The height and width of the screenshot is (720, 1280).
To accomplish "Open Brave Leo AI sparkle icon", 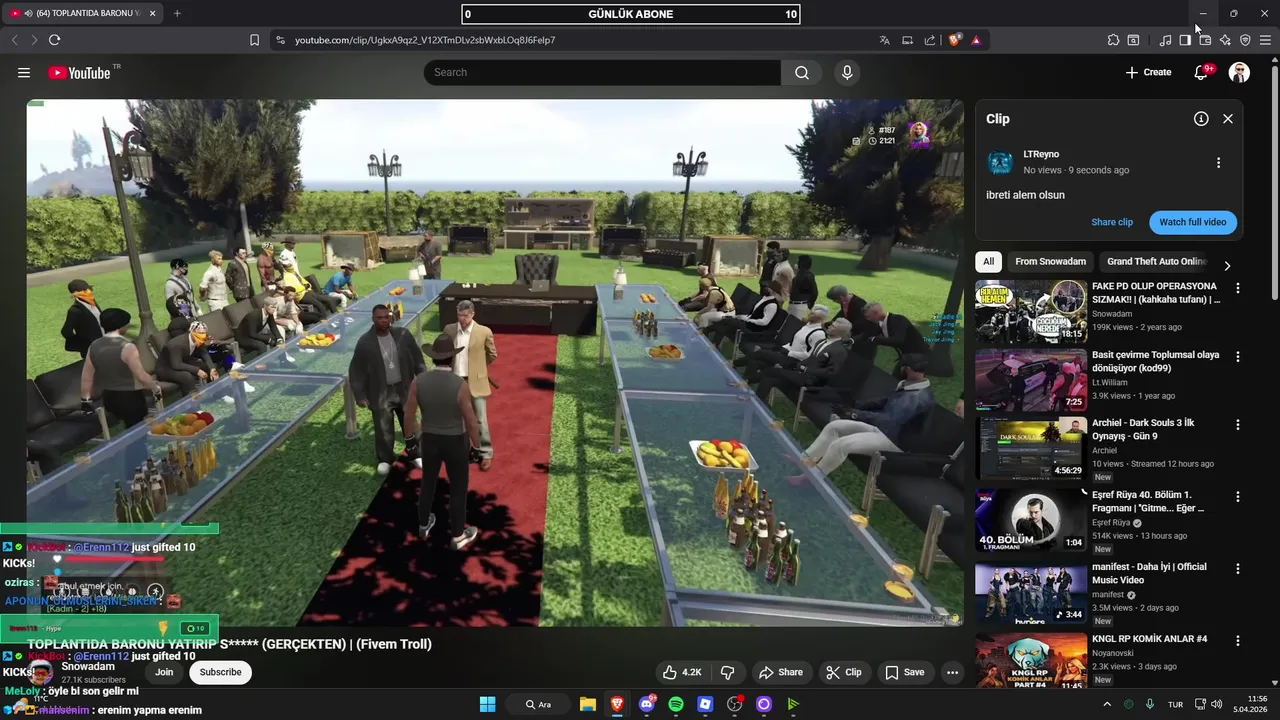I will tap(1225, 40).
